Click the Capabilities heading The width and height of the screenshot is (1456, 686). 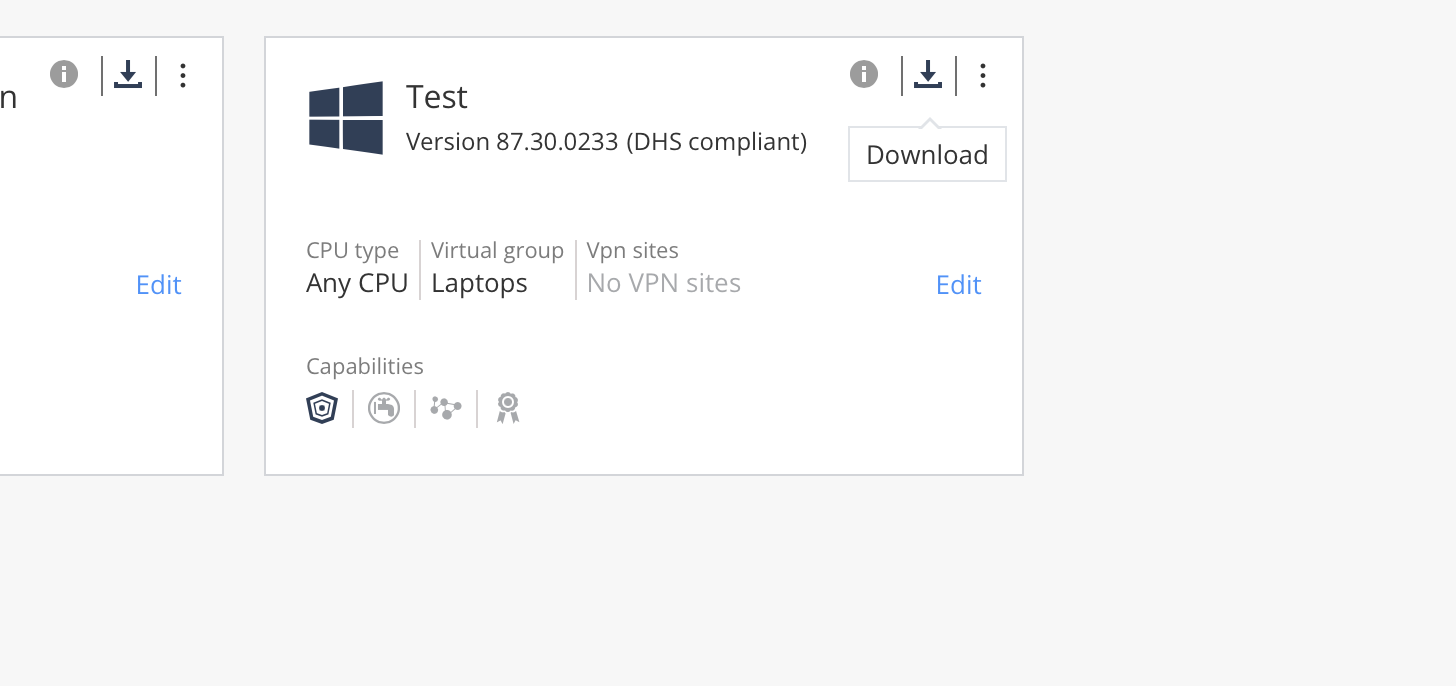[365, 366]
